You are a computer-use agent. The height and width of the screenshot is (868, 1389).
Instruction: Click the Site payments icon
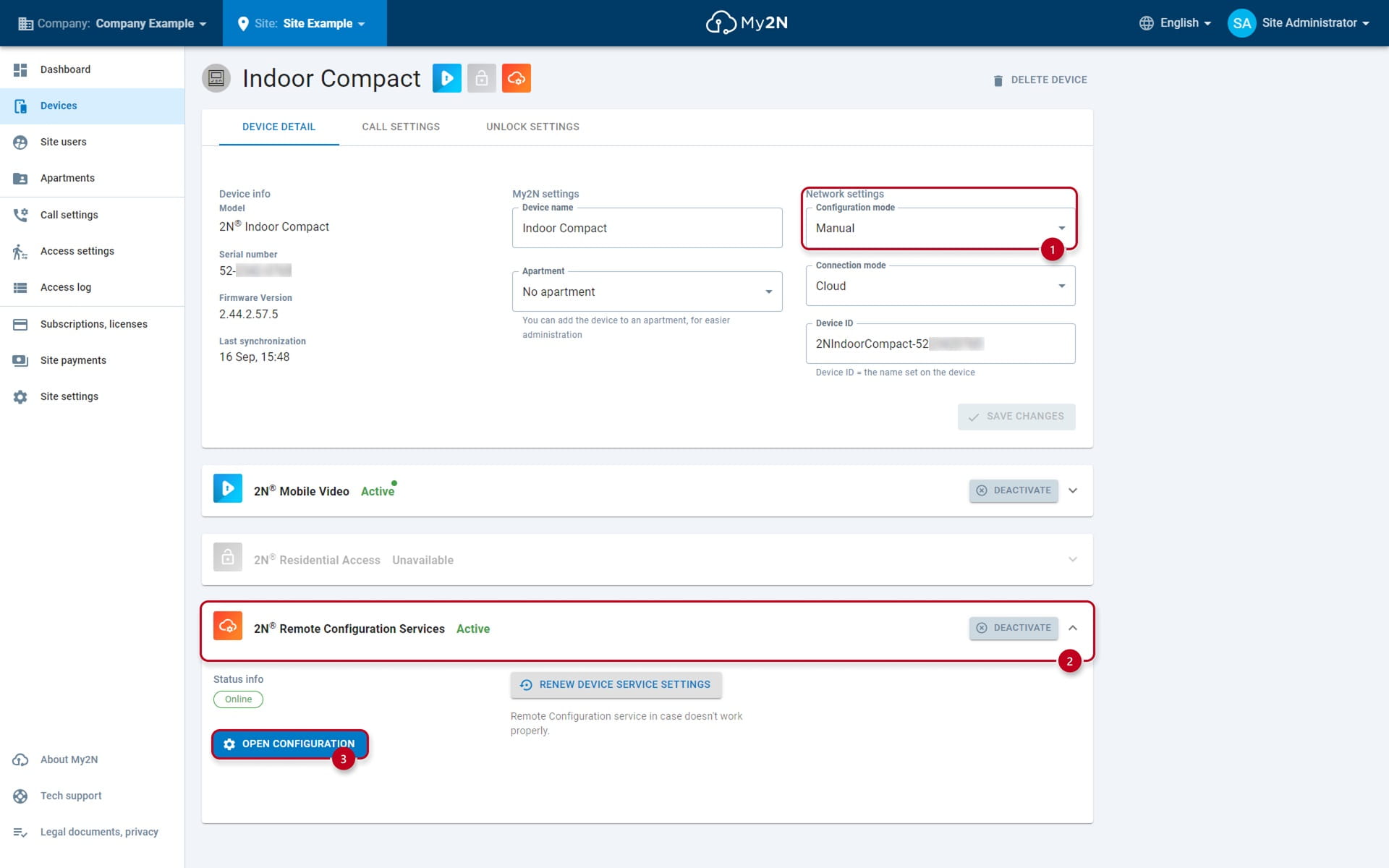(20, 360)
